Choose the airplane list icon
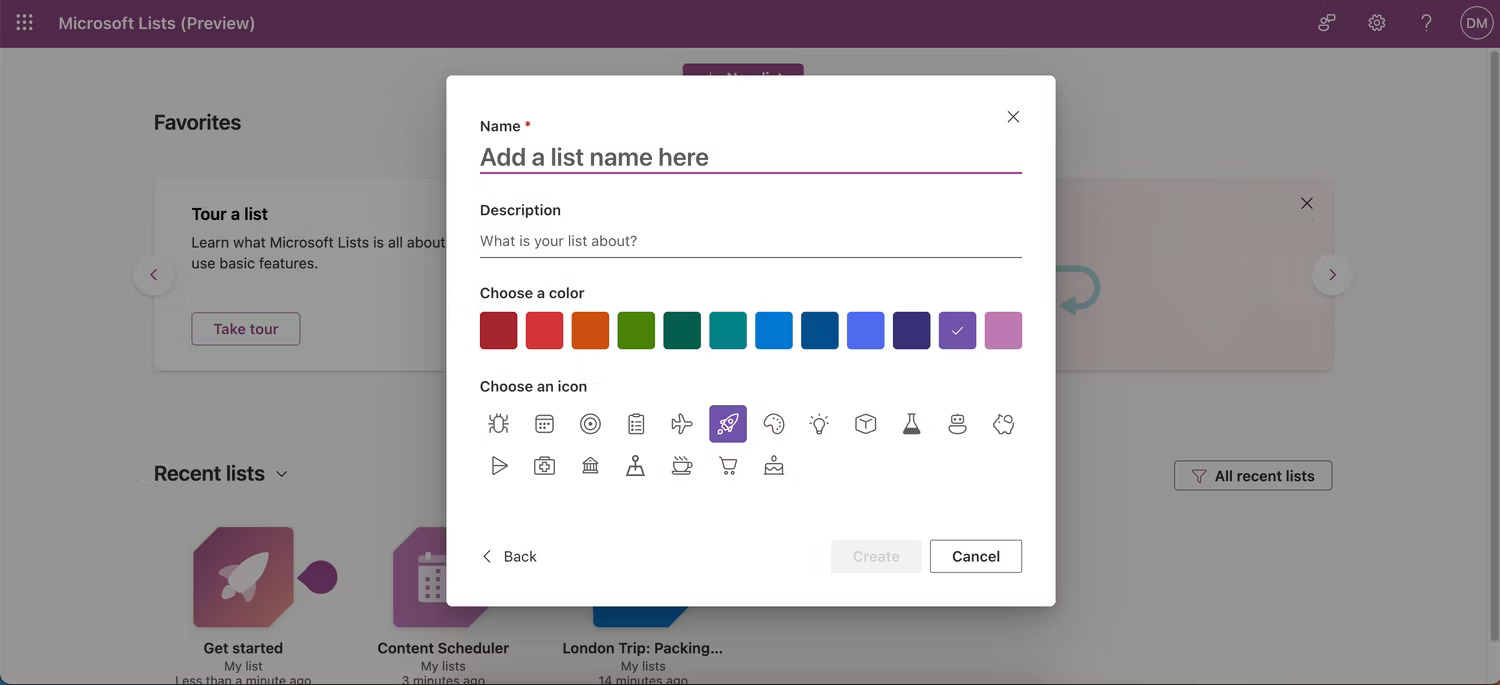 coord(682,424)
